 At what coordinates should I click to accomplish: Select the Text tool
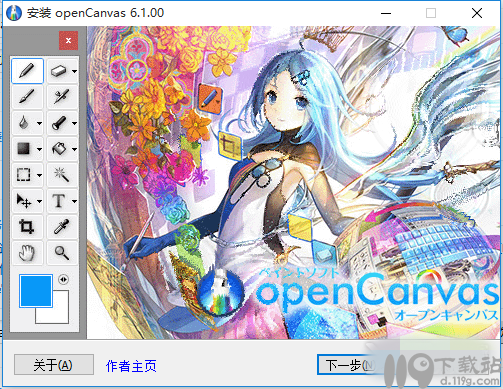point(59,201)
